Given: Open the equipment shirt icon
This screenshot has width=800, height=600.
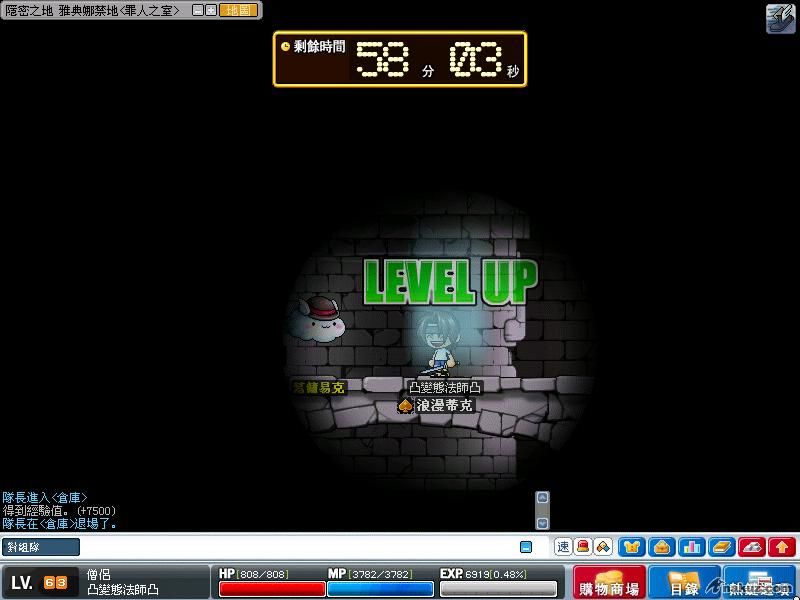Looking at the screenshot, I should click(x=632, y=547).
